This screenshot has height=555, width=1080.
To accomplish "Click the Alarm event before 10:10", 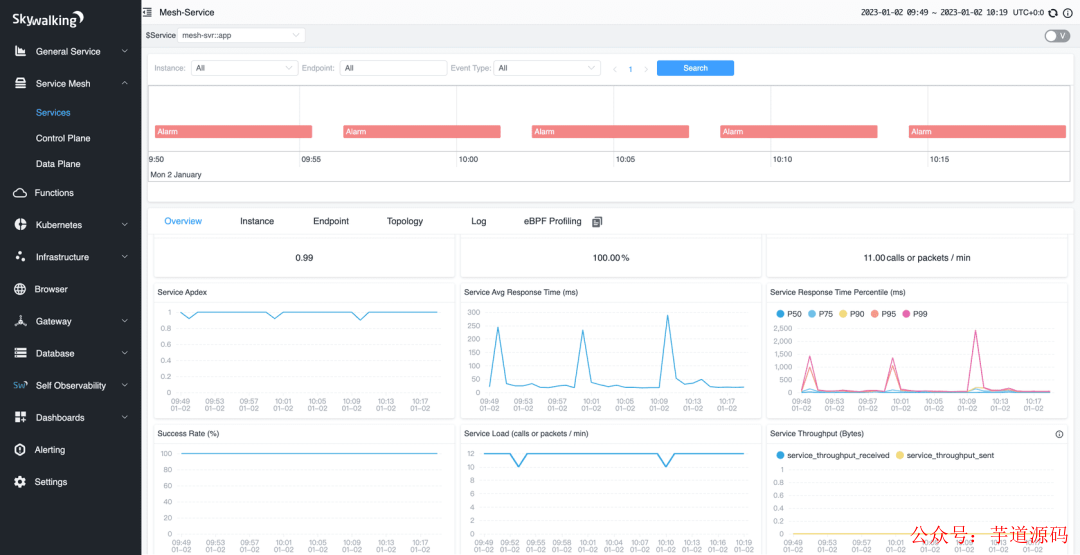I will click(x=799, y=132).
